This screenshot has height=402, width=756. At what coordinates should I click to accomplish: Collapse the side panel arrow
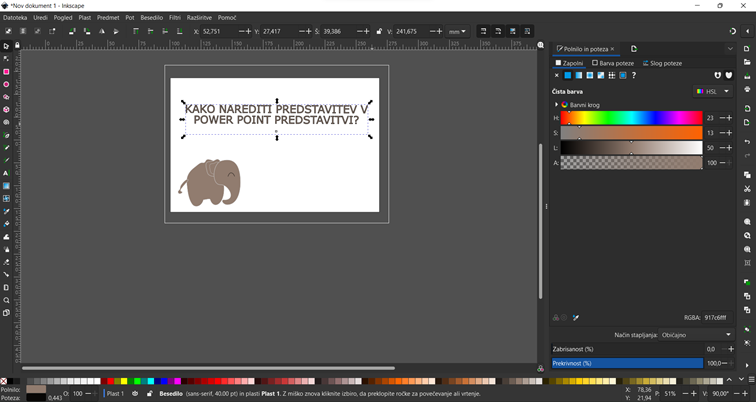click(748, 31)
